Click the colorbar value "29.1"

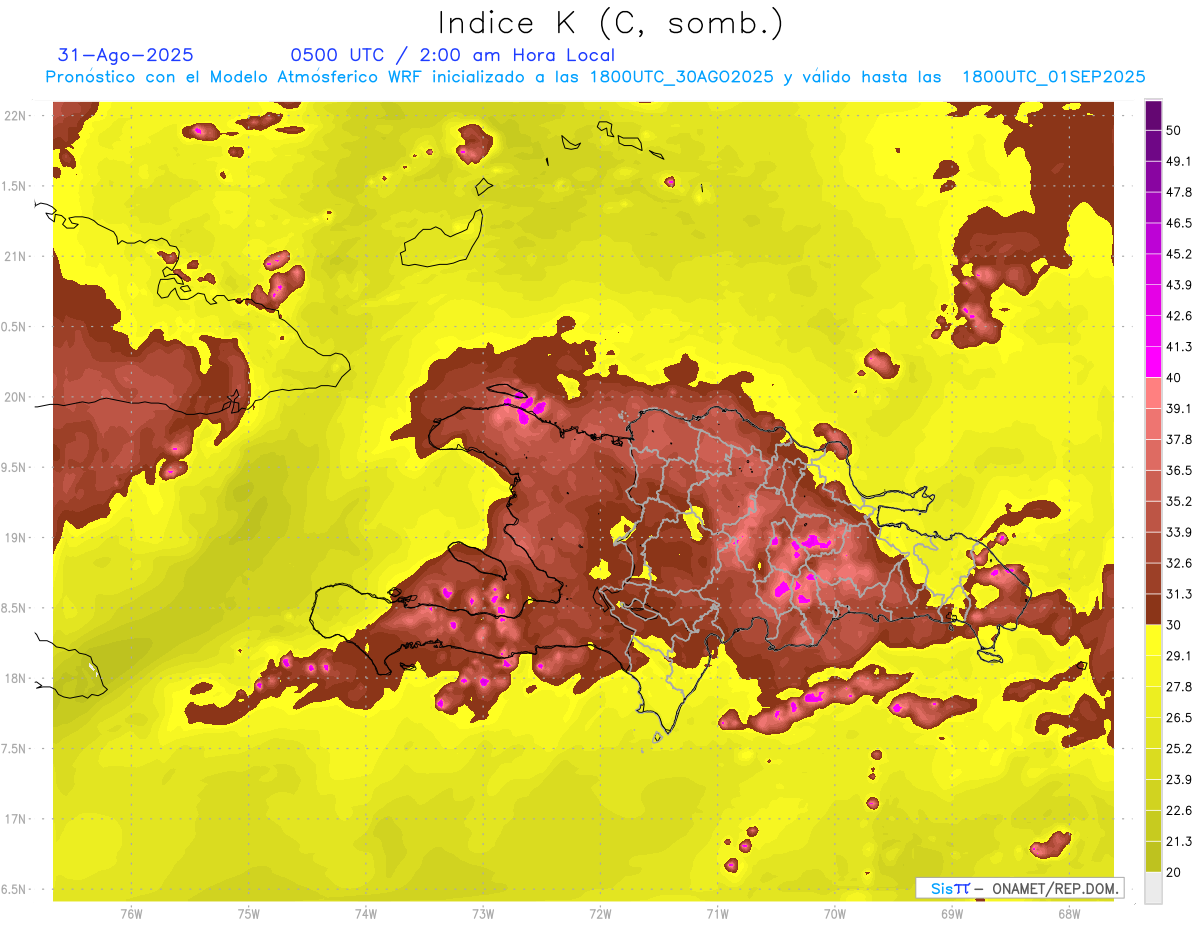(1178, 655)
